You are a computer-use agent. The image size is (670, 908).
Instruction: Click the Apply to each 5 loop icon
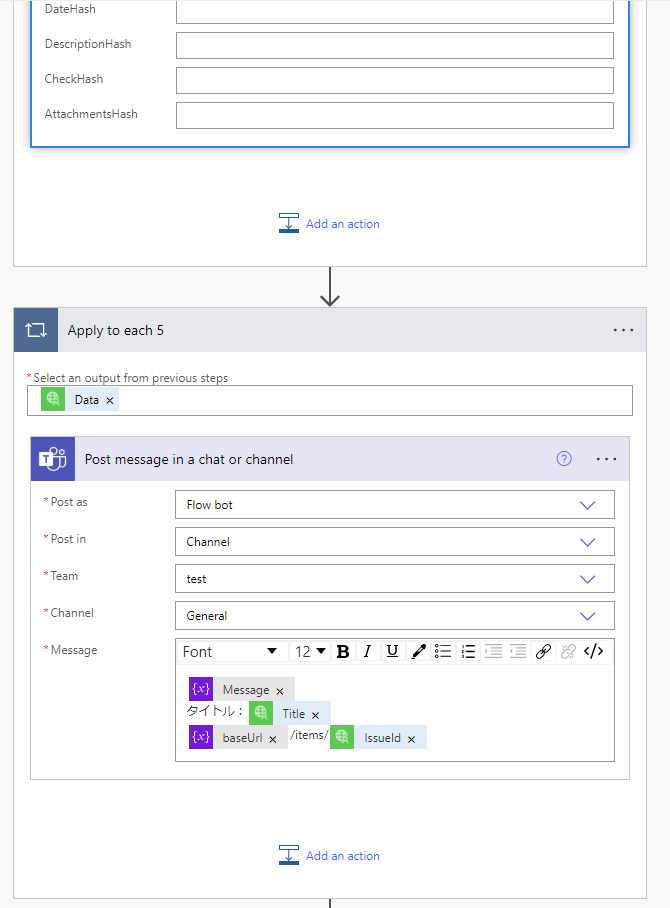point(36,330)
